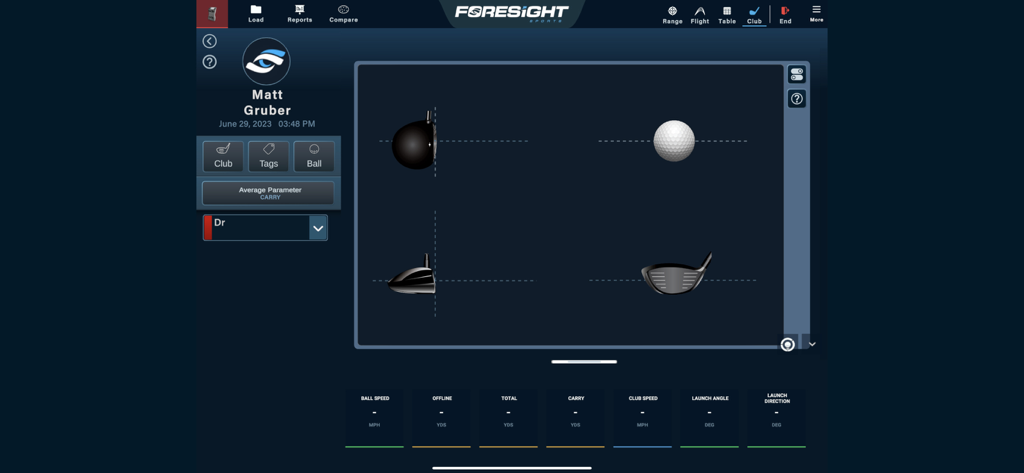Click the Total yards data tile

pyautogui.click(x=508, y=418)
